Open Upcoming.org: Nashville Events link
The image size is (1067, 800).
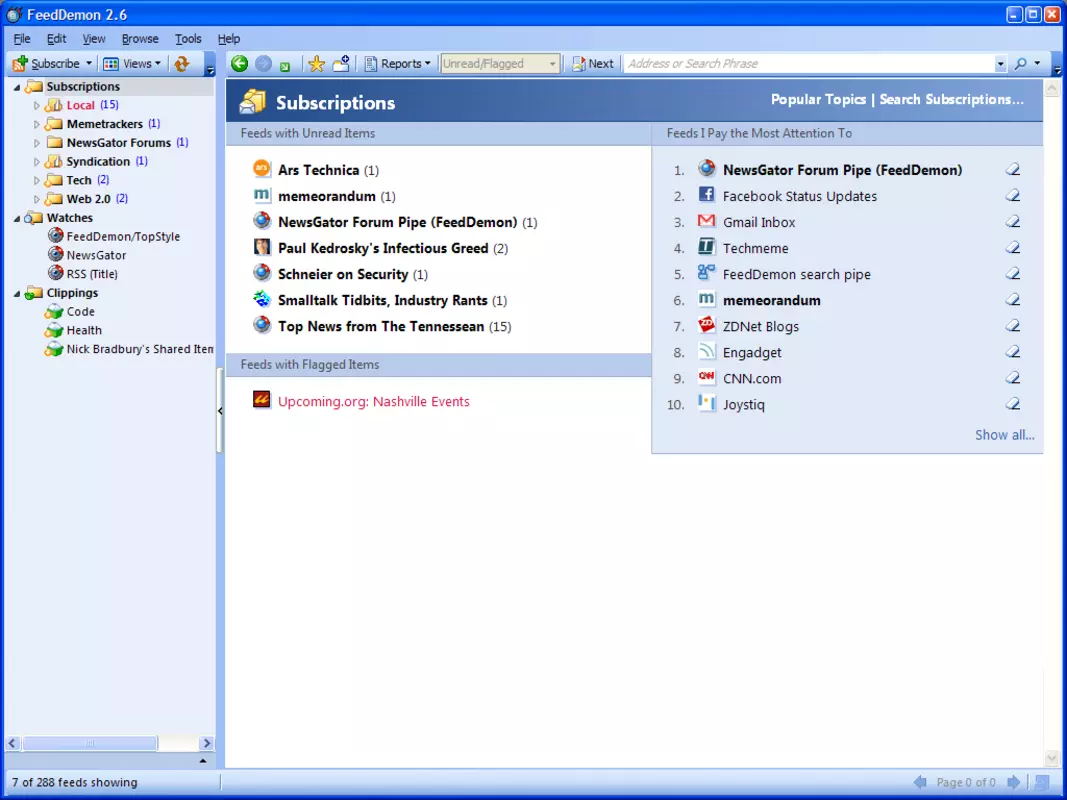374,401
